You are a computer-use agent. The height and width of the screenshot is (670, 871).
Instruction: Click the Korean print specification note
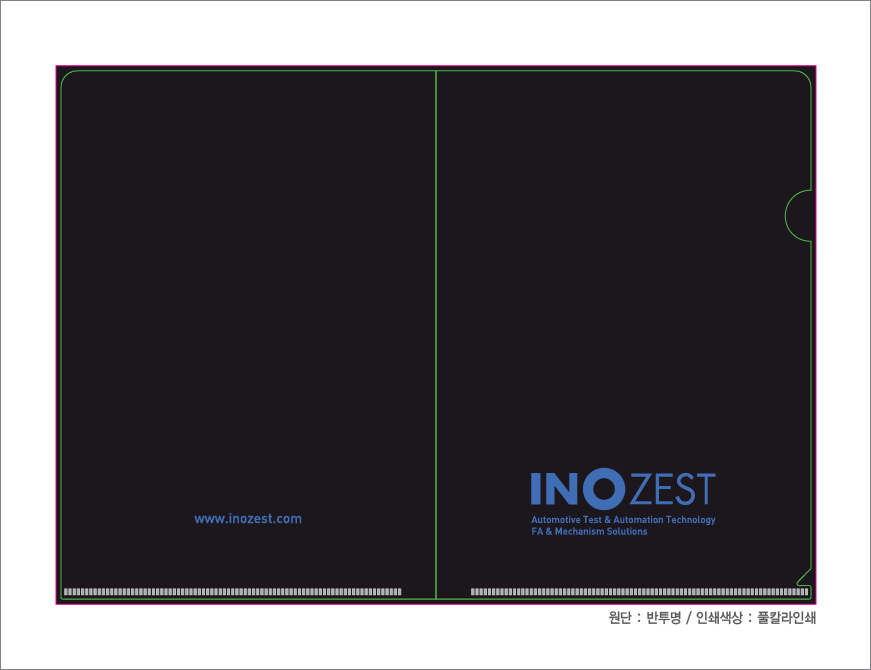(712, 619)
